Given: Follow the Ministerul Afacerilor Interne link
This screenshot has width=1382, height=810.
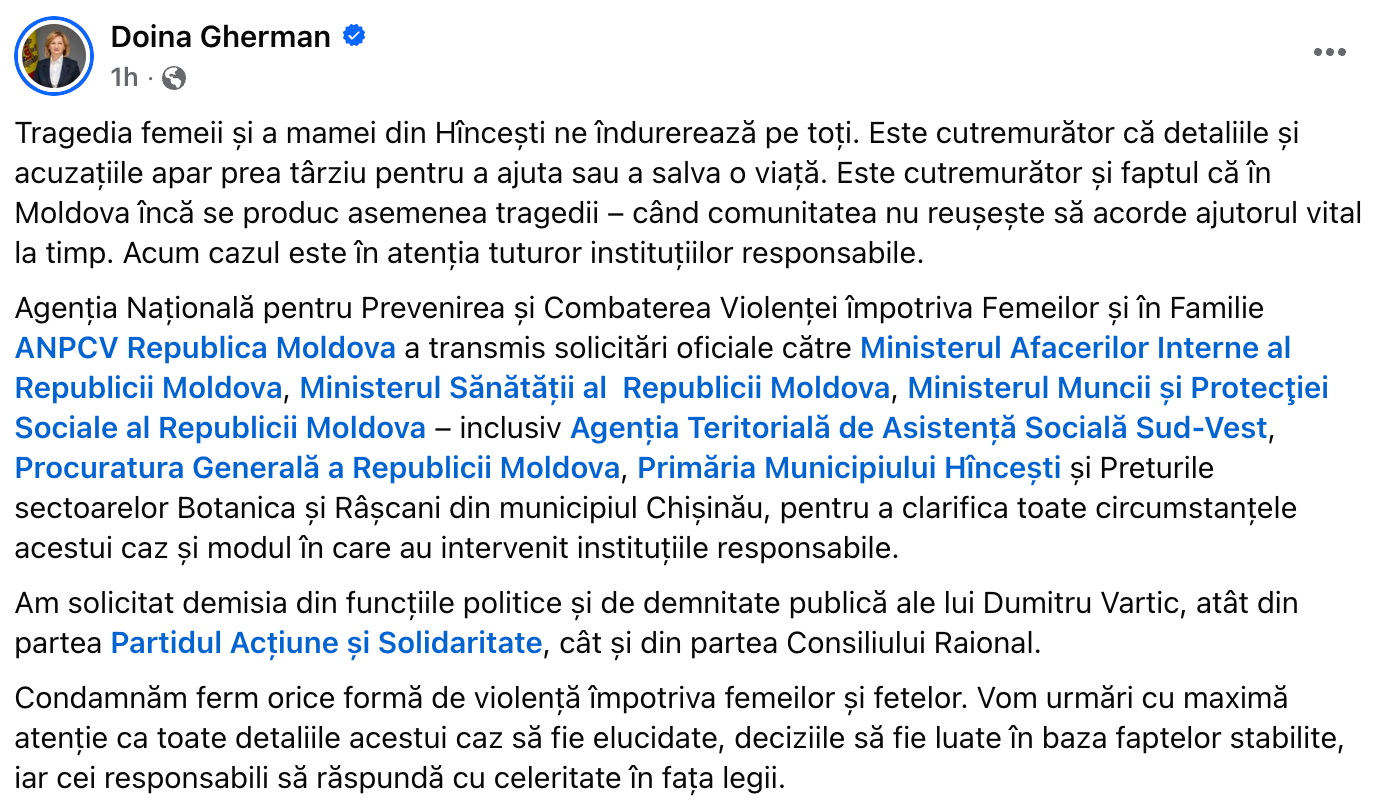Looking at the screenshot, I should coord(1075,348).
